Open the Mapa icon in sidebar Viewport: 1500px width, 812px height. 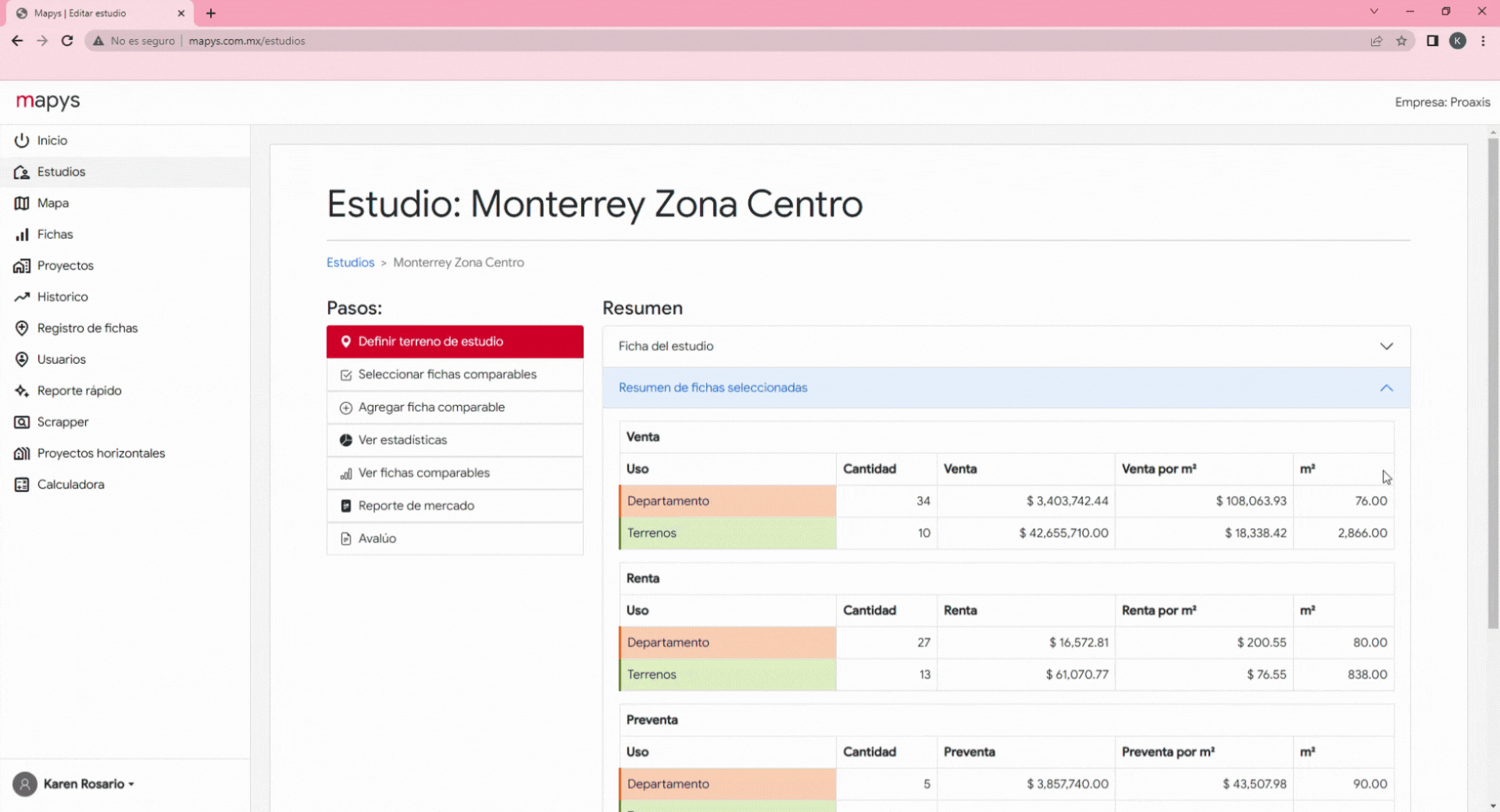[x=22, y=203]
